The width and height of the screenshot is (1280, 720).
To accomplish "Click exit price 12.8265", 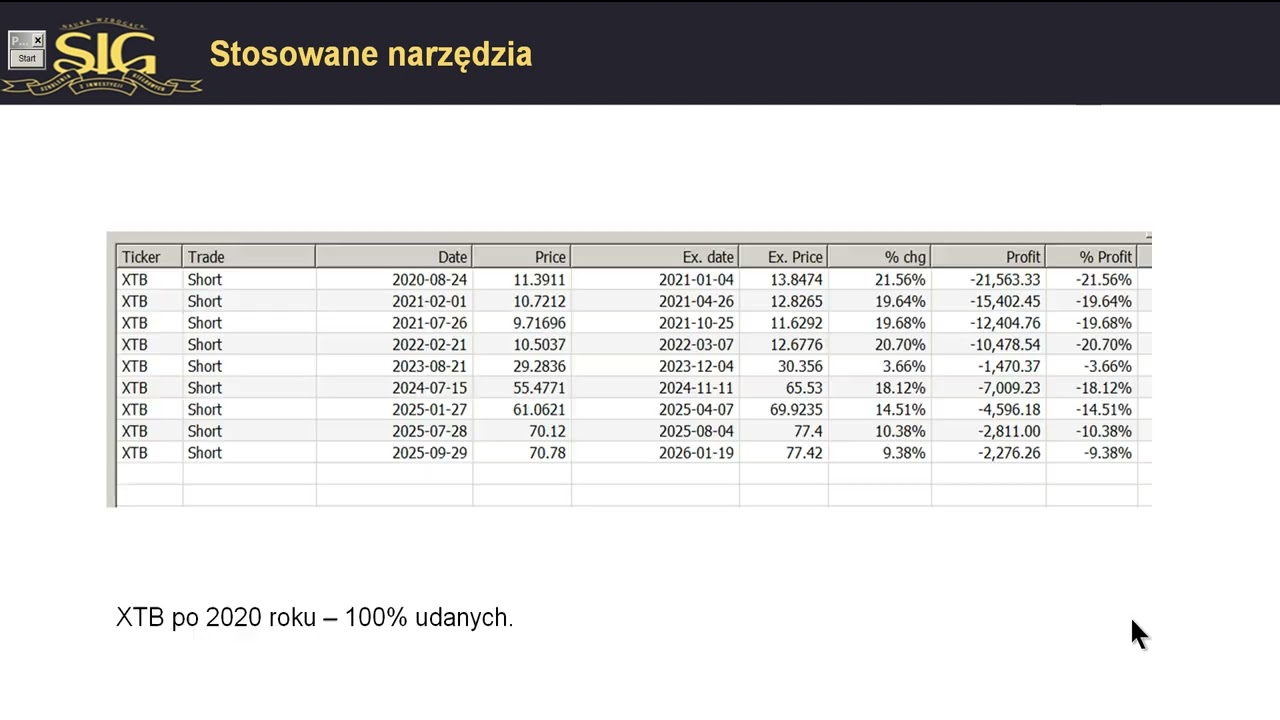I will tap(796, 301).
